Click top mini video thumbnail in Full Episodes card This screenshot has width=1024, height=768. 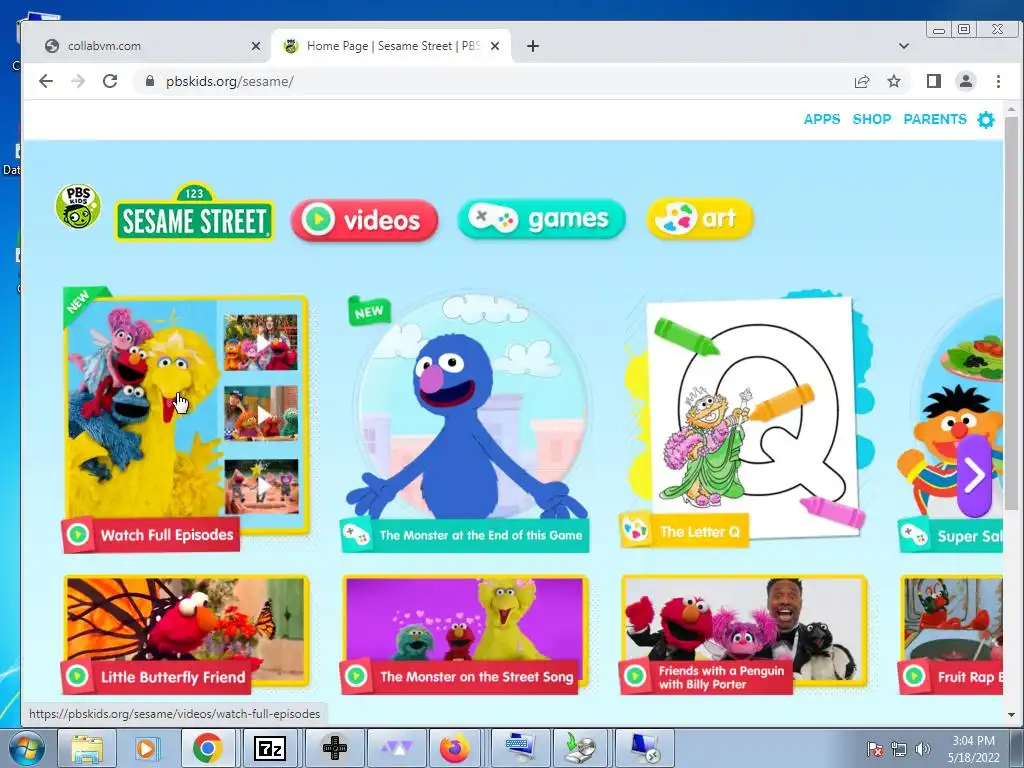[x=261, y=342]
